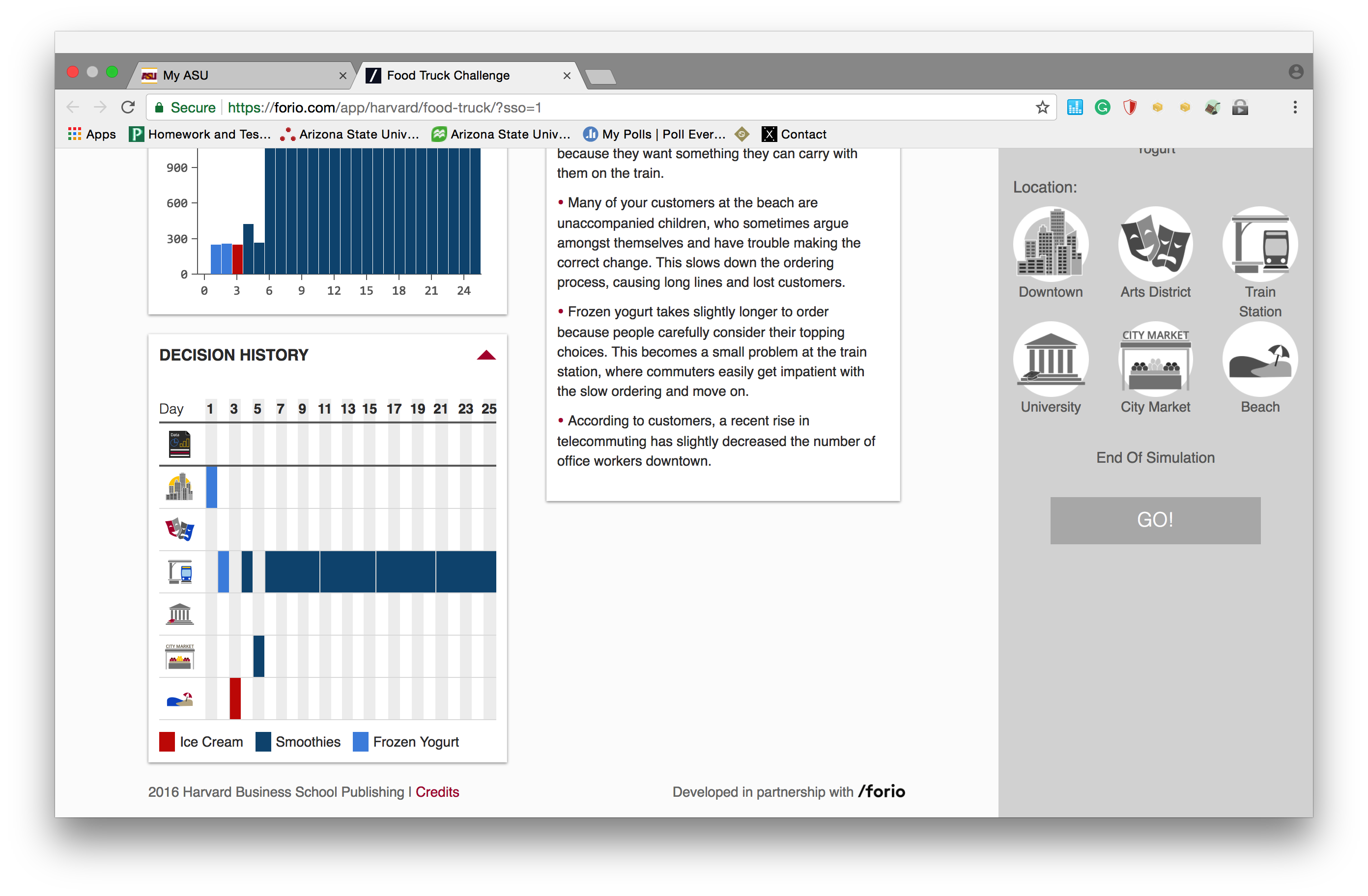This screenshot has height=896, width=1368.
Task: Click the Smoothies dark blue legend swatch
Action: (263, 742)
